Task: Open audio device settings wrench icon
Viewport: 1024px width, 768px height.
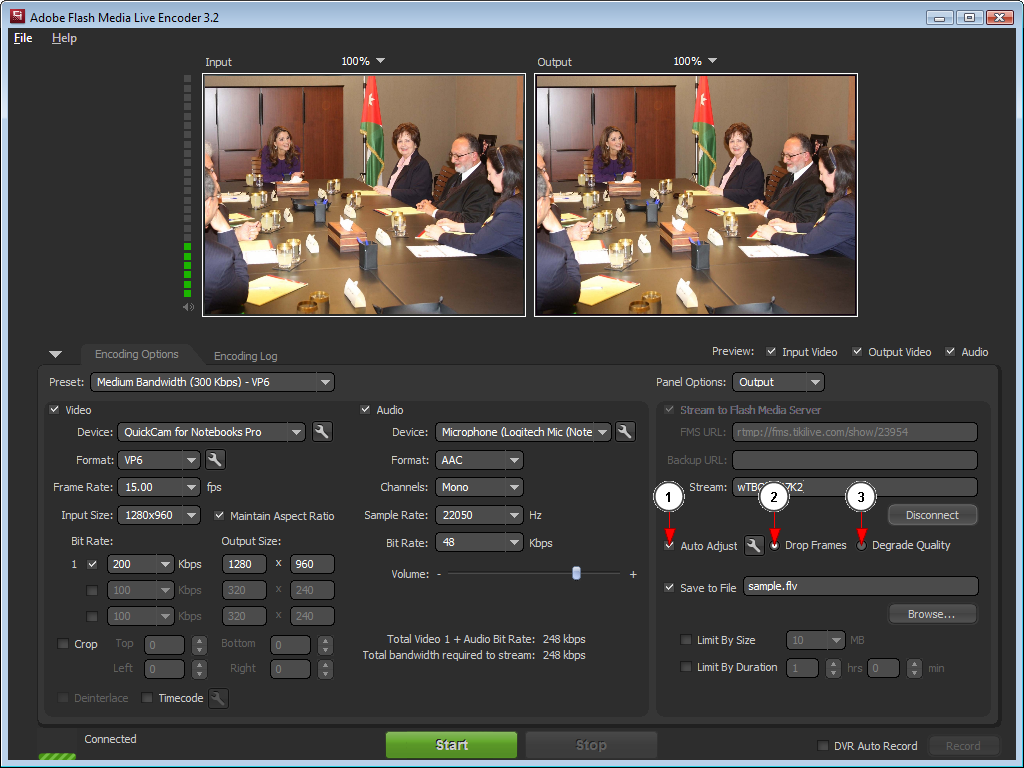Action: point(625,432)
